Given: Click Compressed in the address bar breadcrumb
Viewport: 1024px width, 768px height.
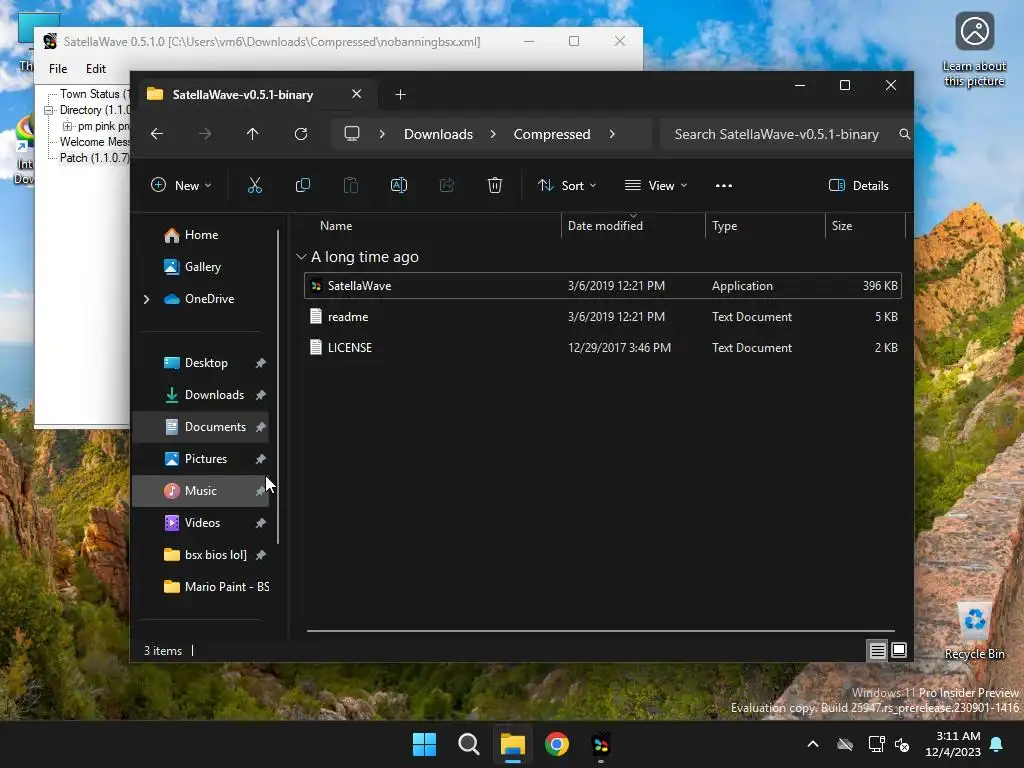Looking at the screenshot, I should pos(552,134).
